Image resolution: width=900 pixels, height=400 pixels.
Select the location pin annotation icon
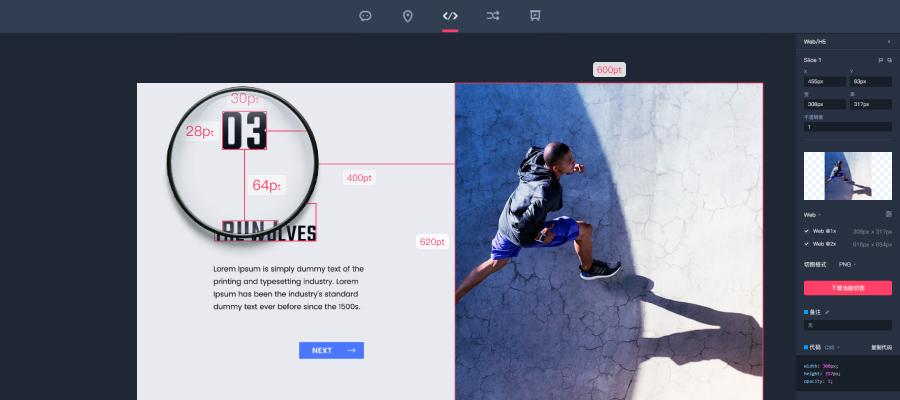(x=408, y=16)
